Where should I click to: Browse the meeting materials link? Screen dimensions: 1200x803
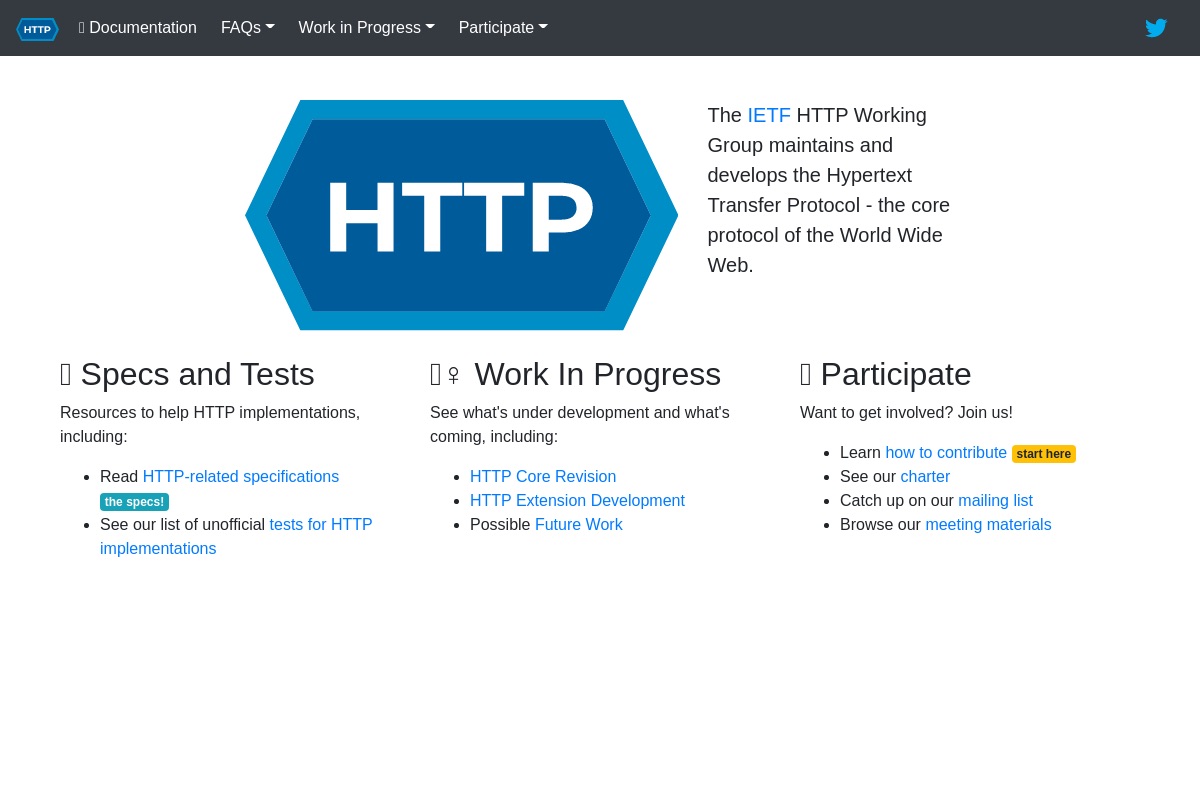(988, 525)
